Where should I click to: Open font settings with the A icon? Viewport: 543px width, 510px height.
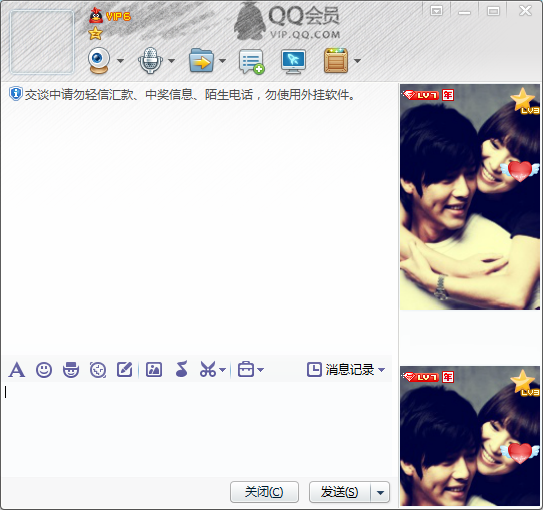(17, 370)
